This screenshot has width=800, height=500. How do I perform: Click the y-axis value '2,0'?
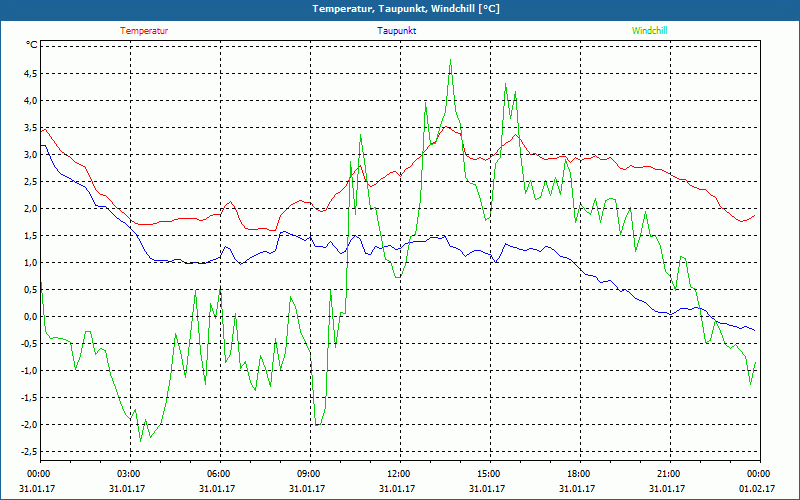point(31,209)
